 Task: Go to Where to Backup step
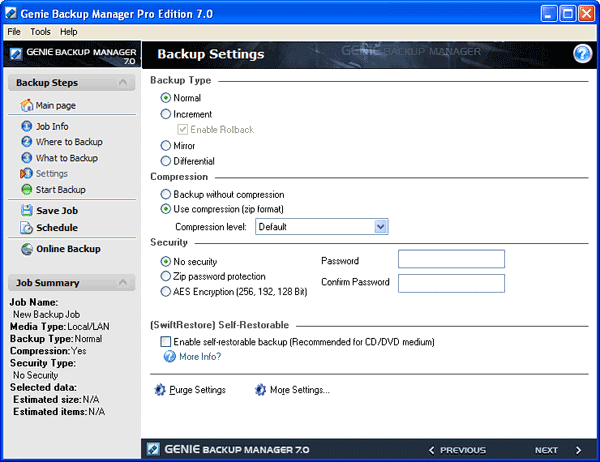69,142
